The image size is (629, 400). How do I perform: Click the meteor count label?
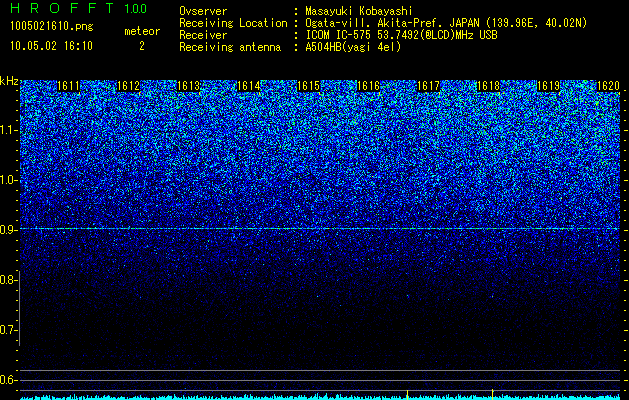pos(142,31)
